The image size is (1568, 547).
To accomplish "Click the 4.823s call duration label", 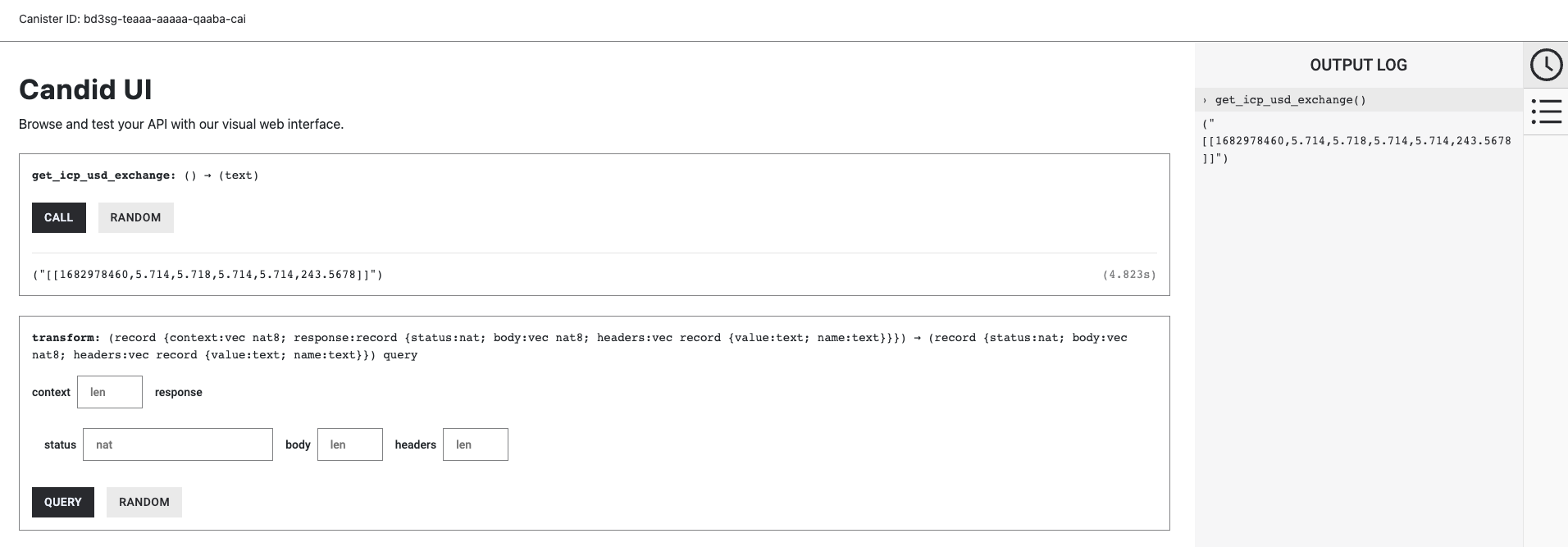I will (x=1129, y=274).
